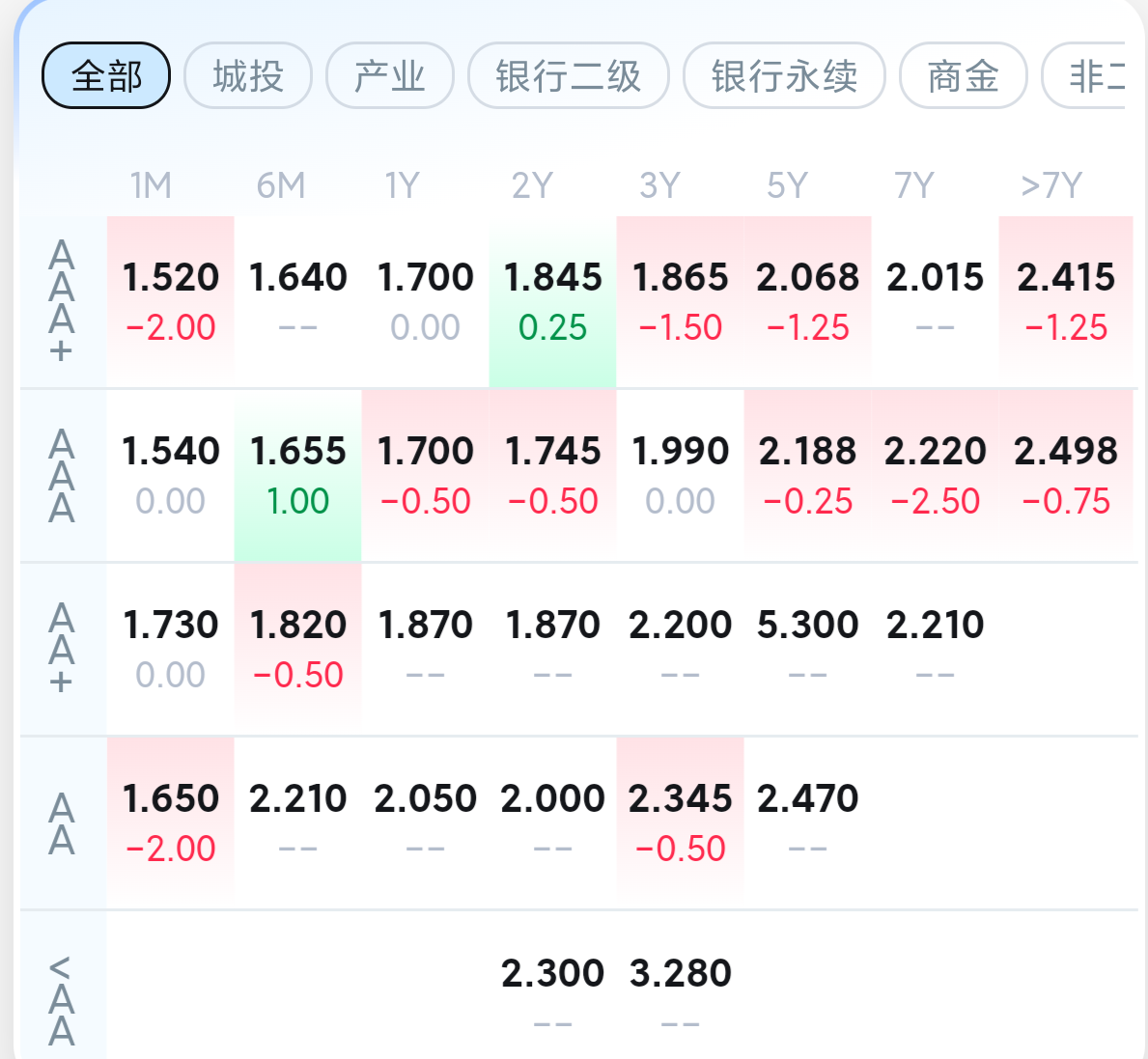Click the <AA rating row label

(62, 1000)
